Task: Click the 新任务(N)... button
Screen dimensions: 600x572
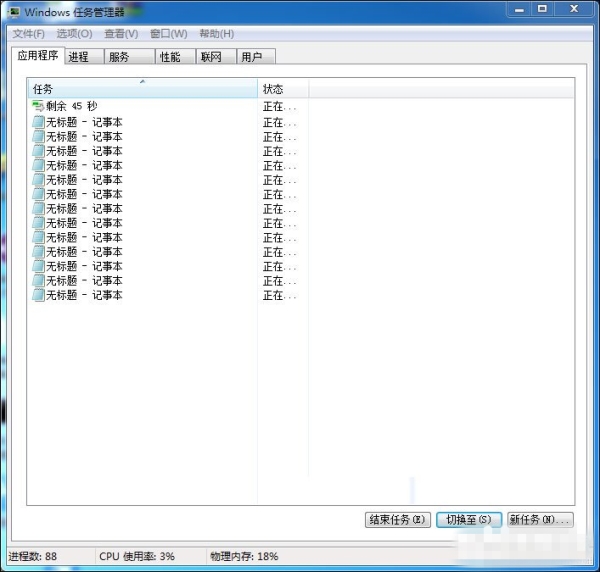Action: pos(539,520)
